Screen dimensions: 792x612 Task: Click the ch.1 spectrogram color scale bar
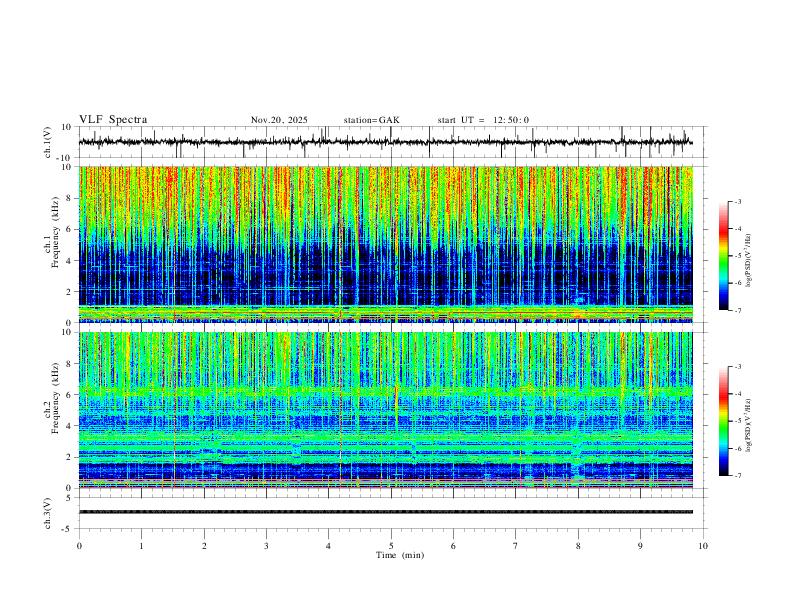(x=723, y=256)
